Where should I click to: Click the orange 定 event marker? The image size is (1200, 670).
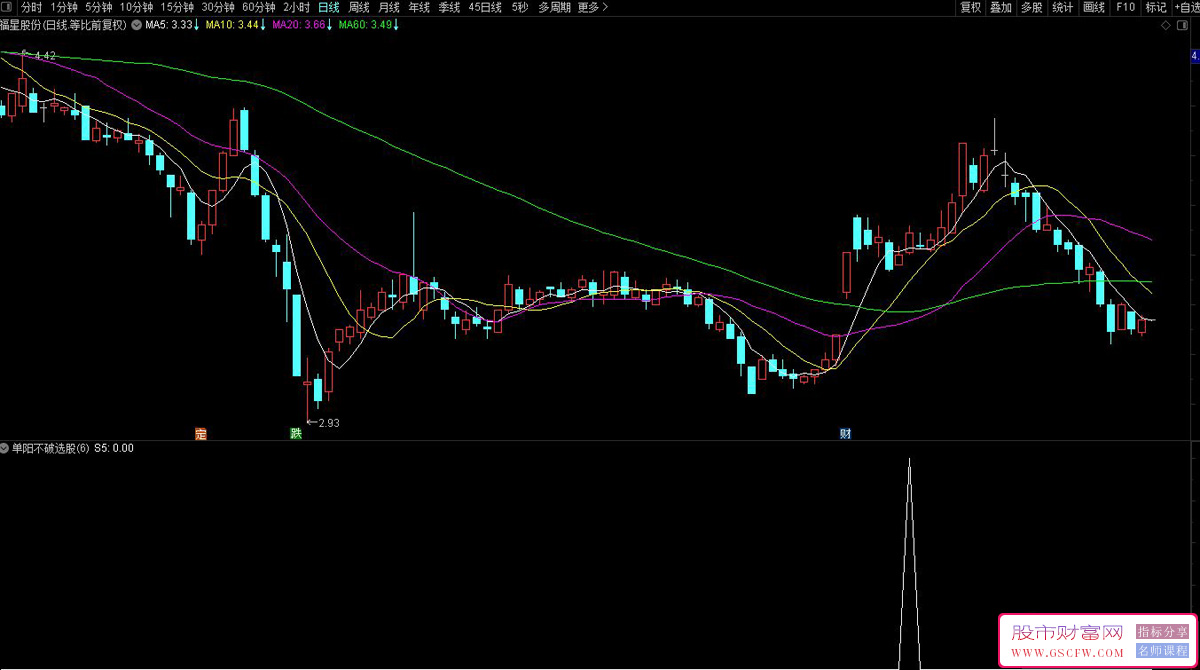click(201, 434)
